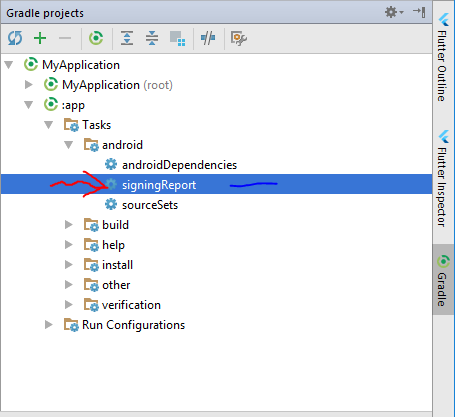The height and width of the screenshot is (417, 455).
Task: Collapse the top-level MyApplication node
Action: point(9,64)
